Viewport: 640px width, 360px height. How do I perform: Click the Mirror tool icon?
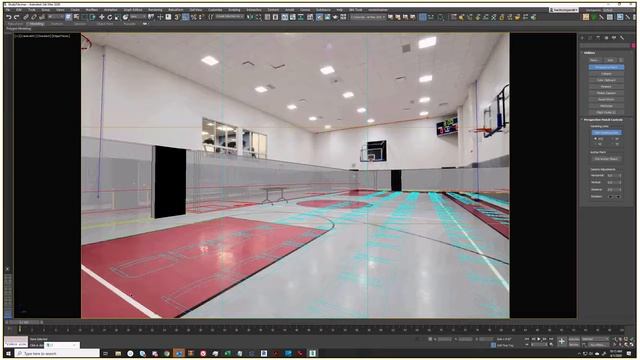(x=249, y=17)
